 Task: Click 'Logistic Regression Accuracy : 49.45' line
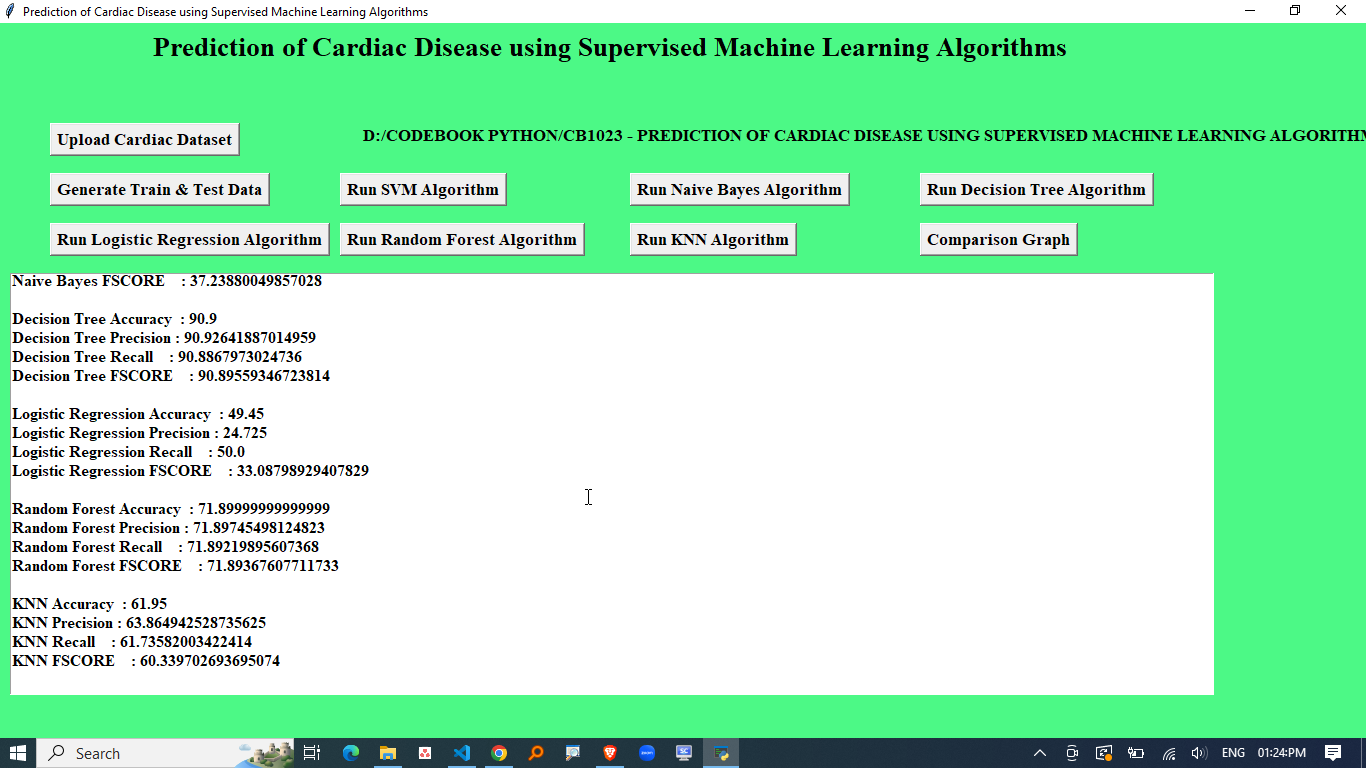click(x=138, y=414)
